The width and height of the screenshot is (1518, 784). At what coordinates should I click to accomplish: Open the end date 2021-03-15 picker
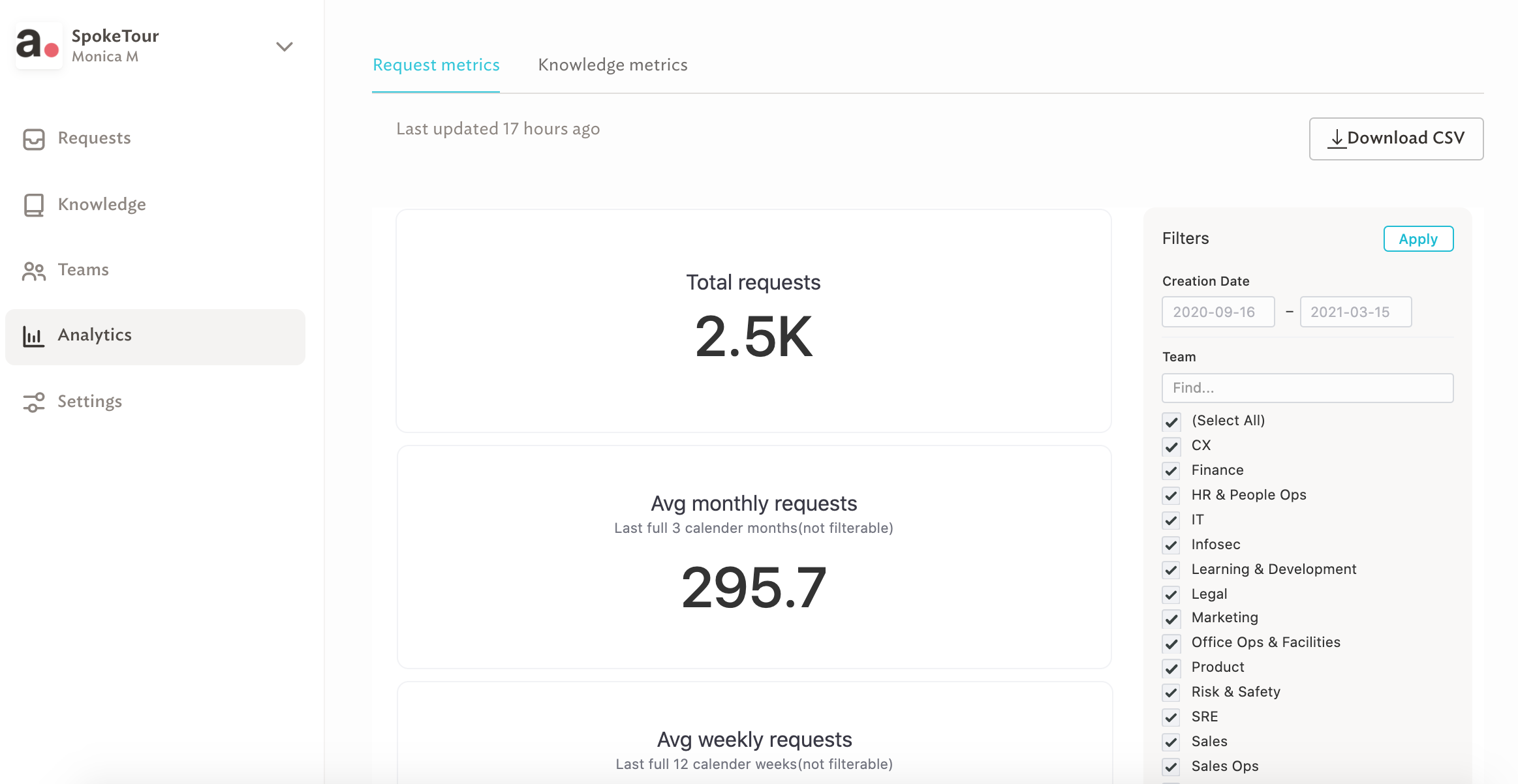coord(1355,312)
